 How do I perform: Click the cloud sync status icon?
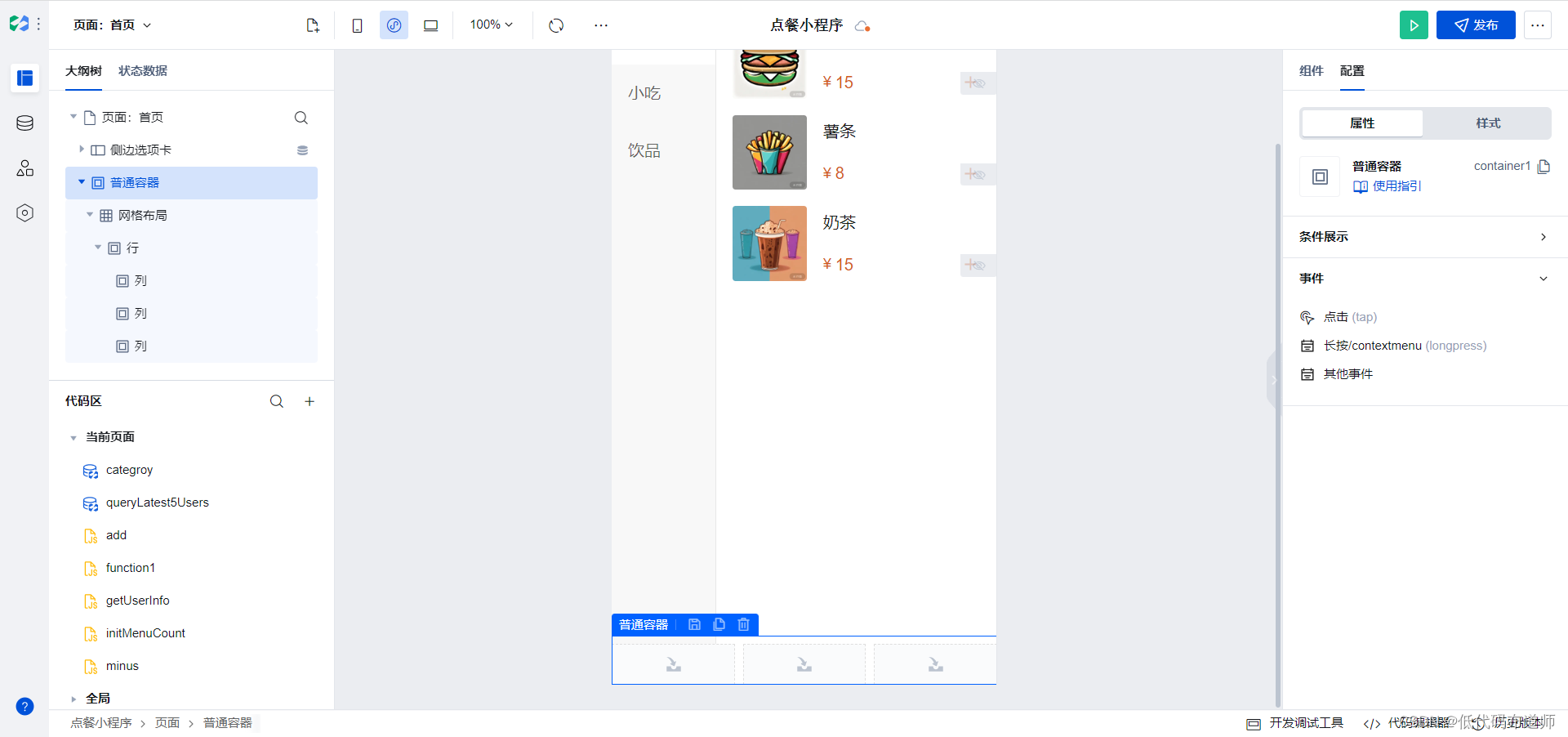862,26
